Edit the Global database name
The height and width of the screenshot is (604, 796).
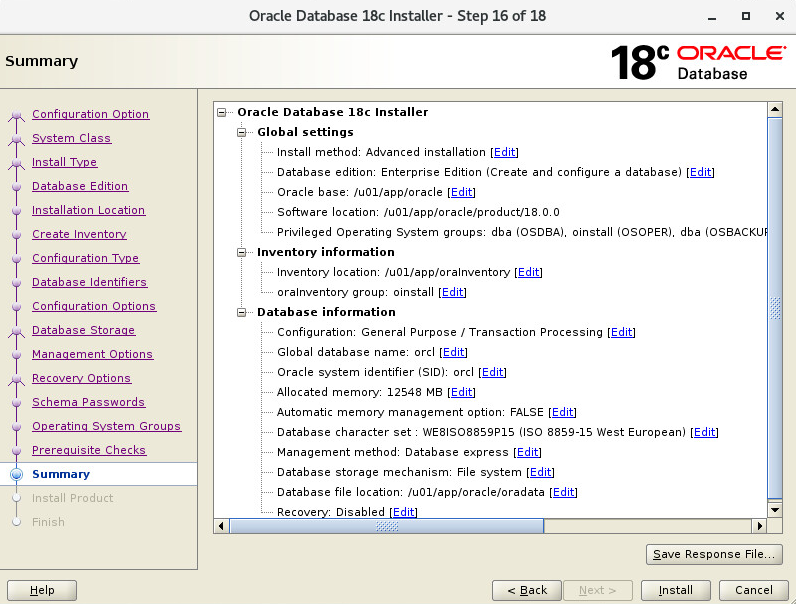[x=453, y=352]
